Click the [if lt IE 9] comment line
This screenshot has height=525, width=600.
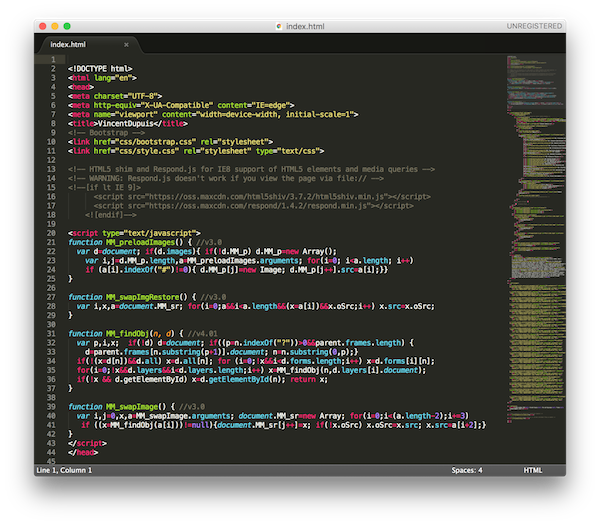(104, 188)
